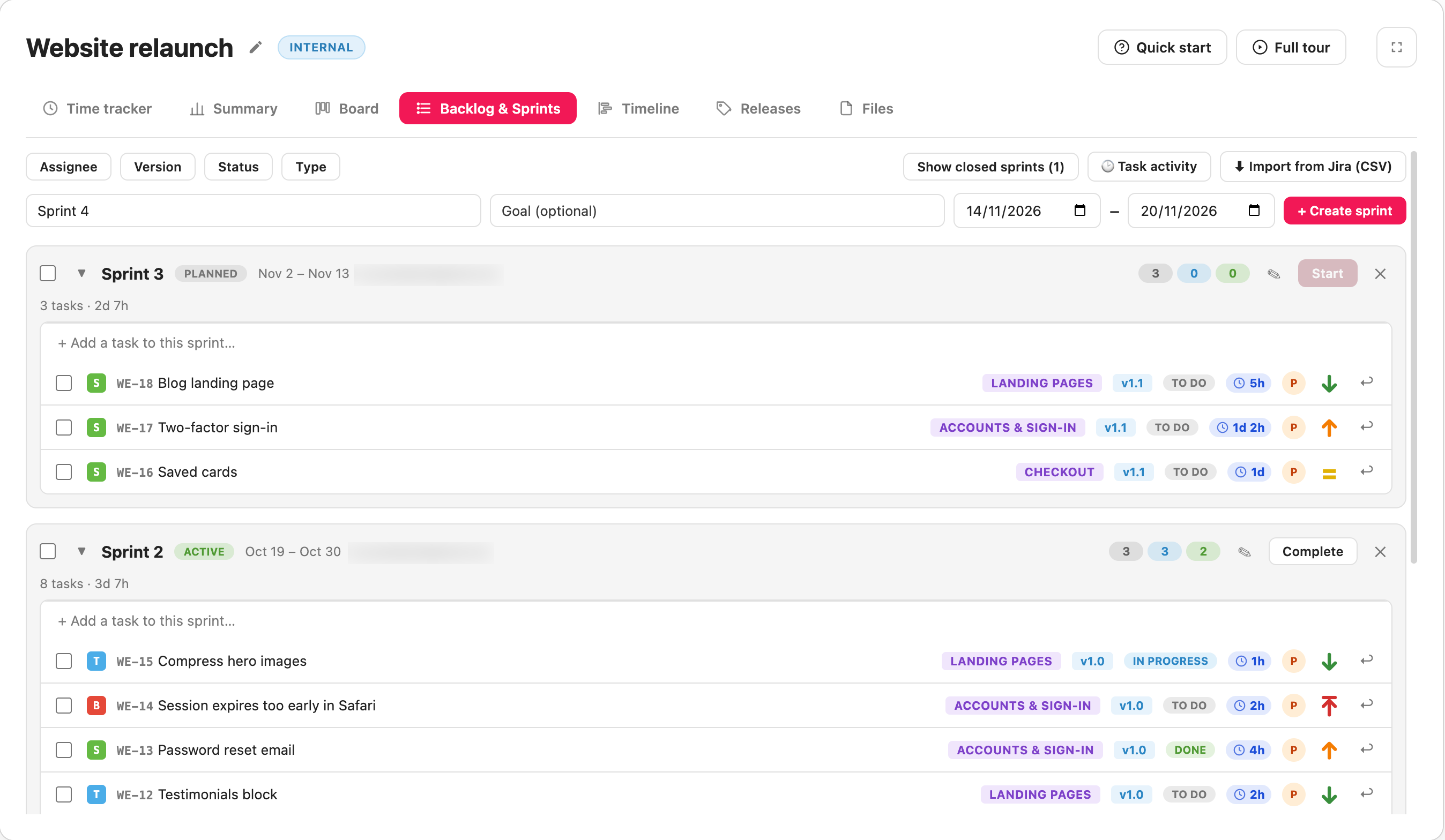Select the Sprint 2 checkbox
1445x840 pixels.
click(48, 551)
